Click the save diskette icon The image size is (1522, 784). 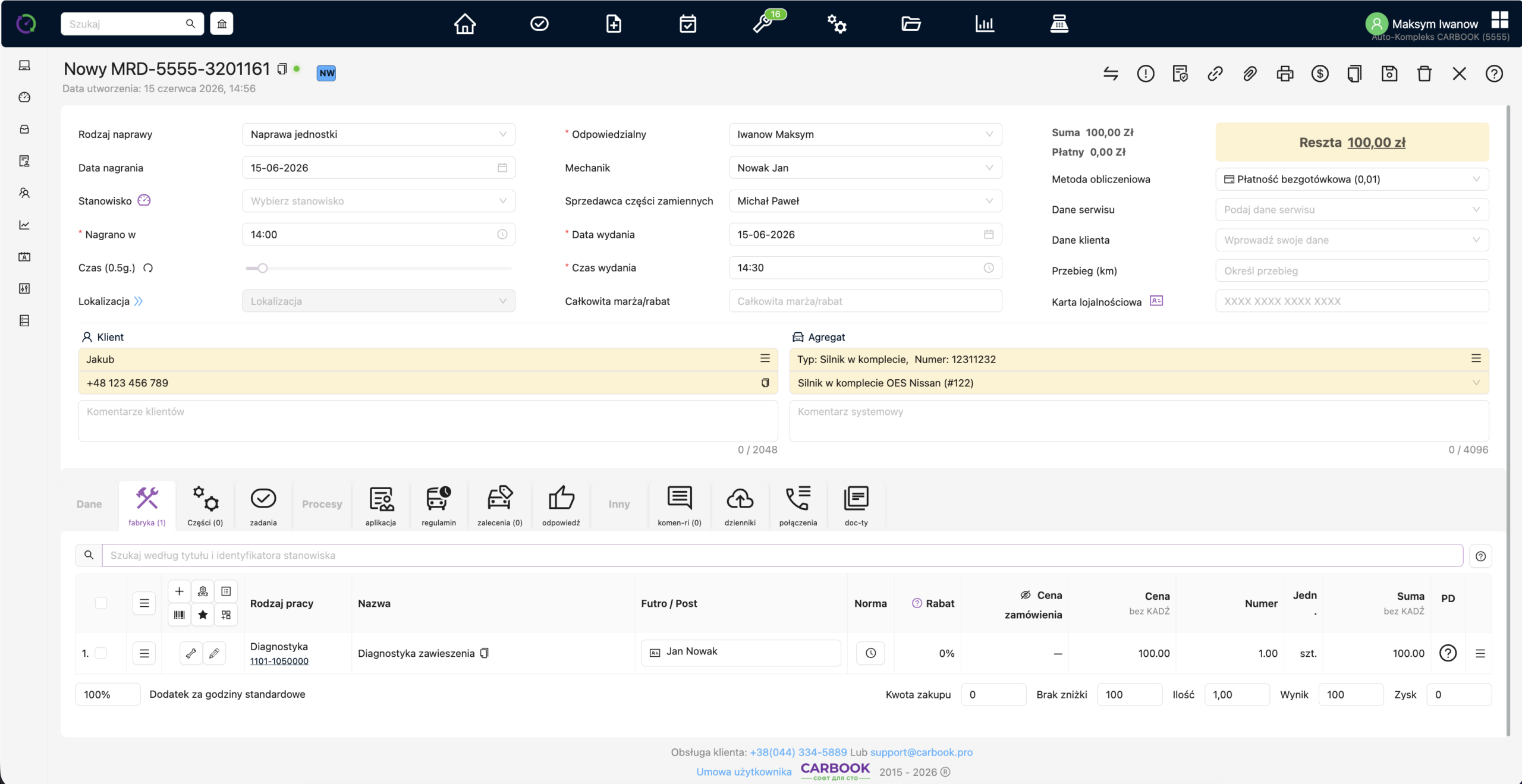[x=1389, y=74]
